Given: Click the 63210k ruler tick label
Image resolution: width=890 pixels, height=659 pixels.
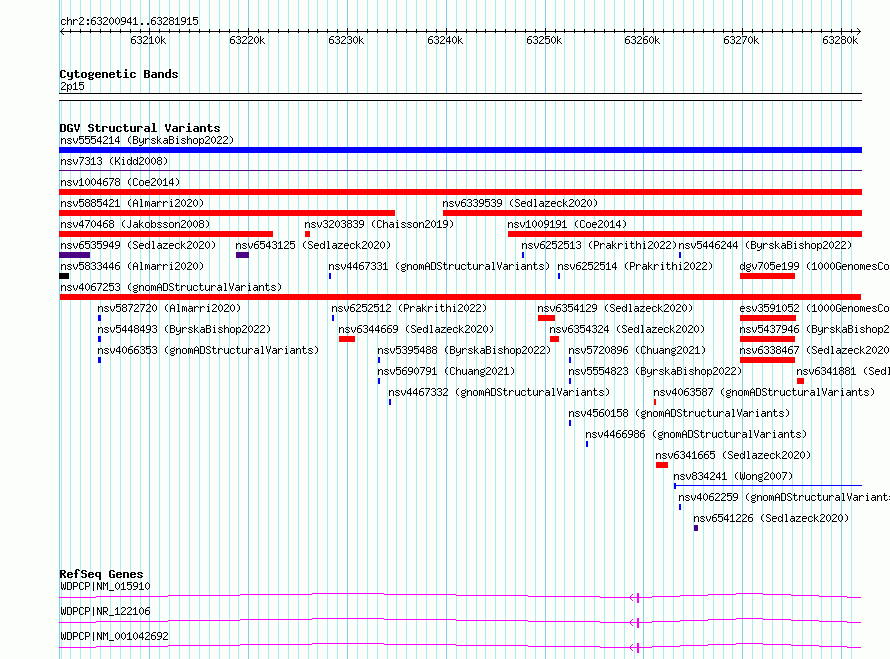Looking at the screenshot, I should click(148, 40).
